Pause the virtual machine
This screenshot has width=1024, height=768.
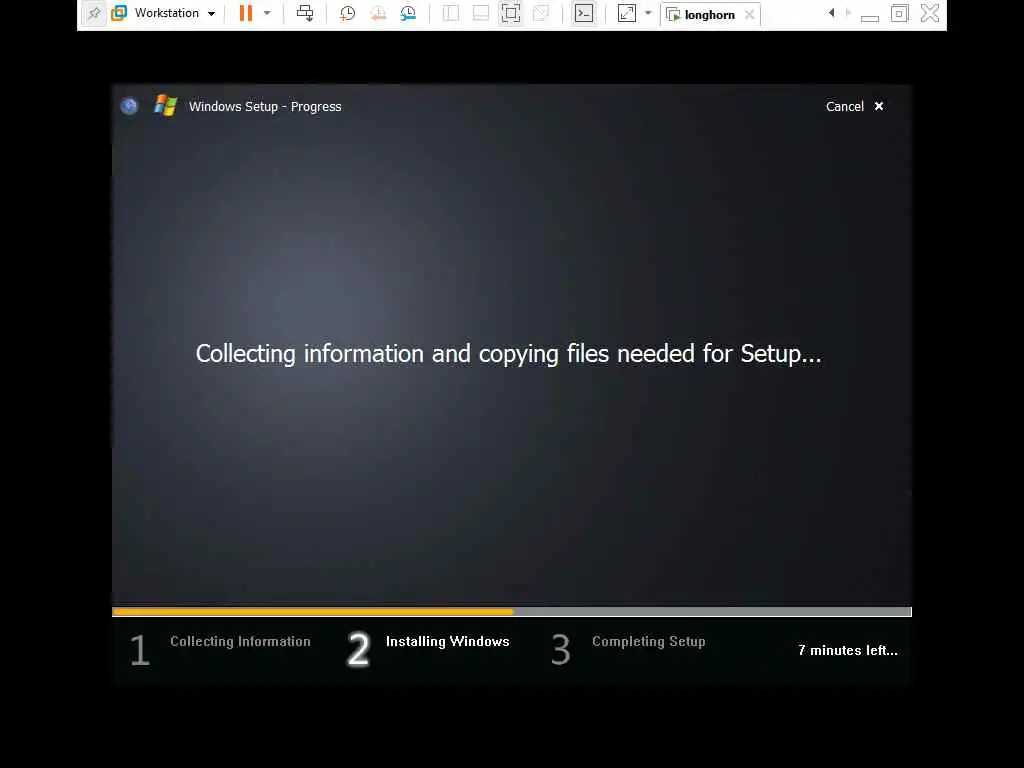246,13
